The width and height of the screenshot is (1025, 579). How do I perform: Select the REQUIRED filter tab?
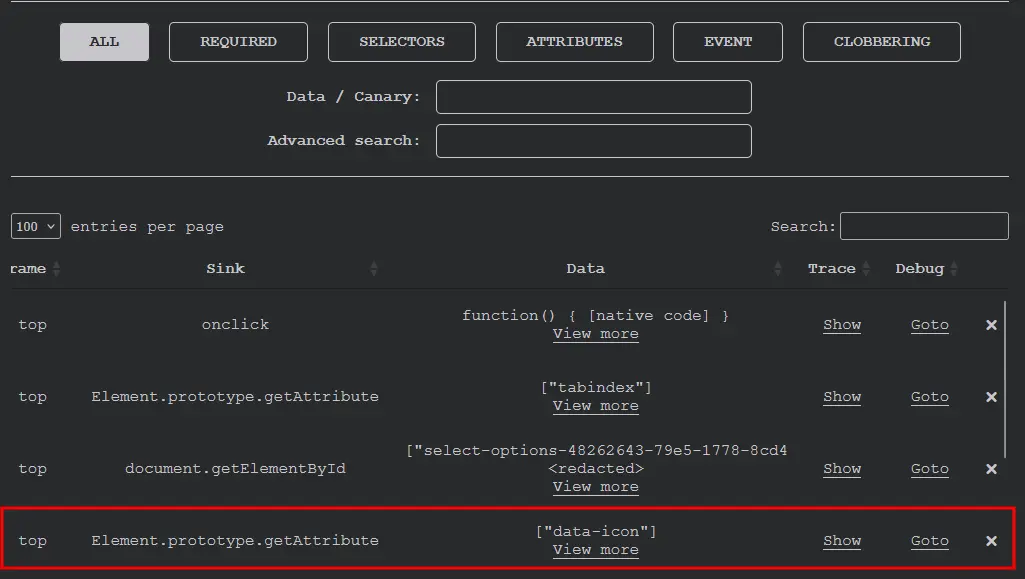[238, 42]
